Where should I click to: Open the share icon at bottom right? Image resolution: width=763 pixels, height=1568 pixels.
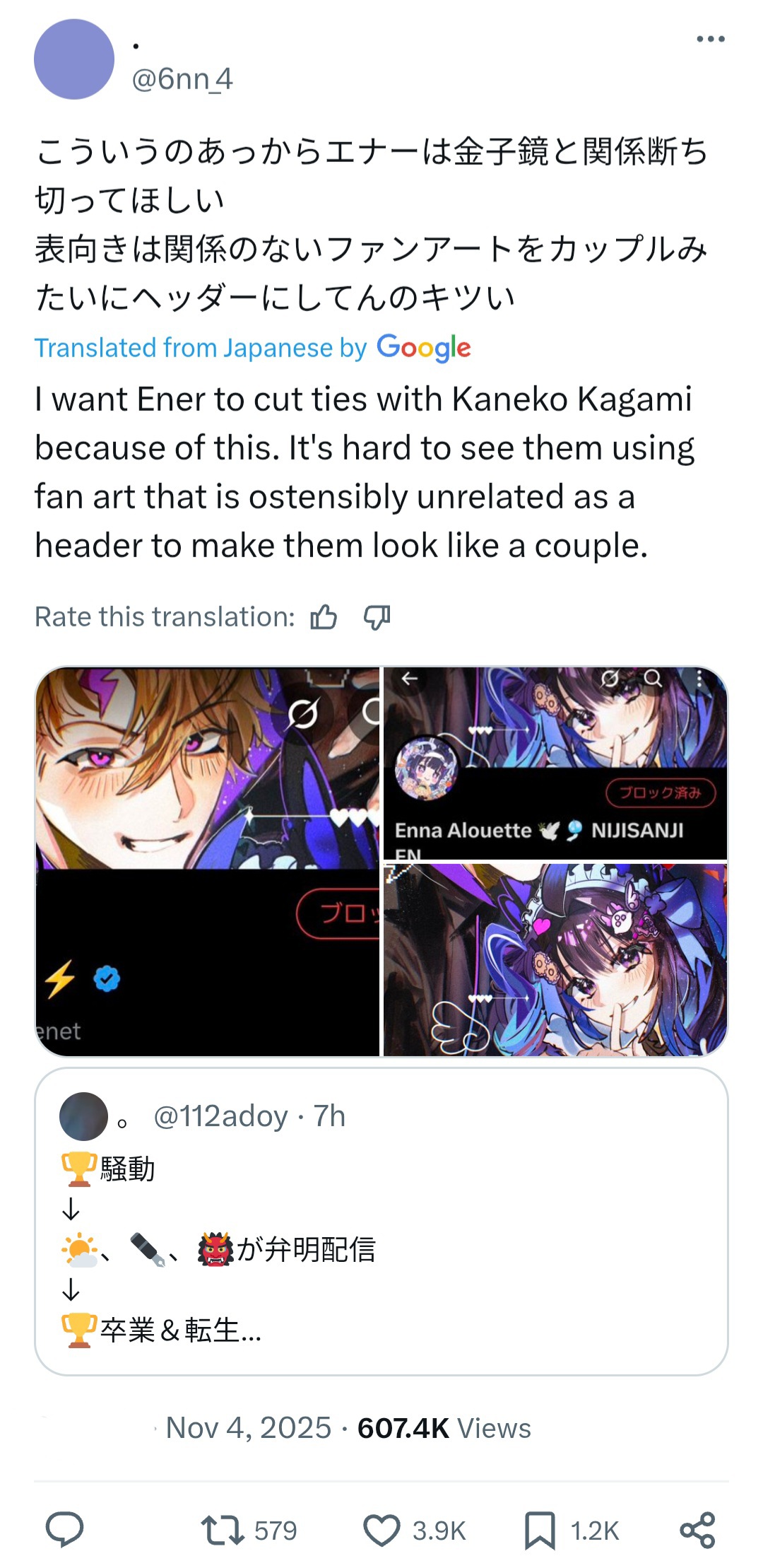pos(697,1531)
